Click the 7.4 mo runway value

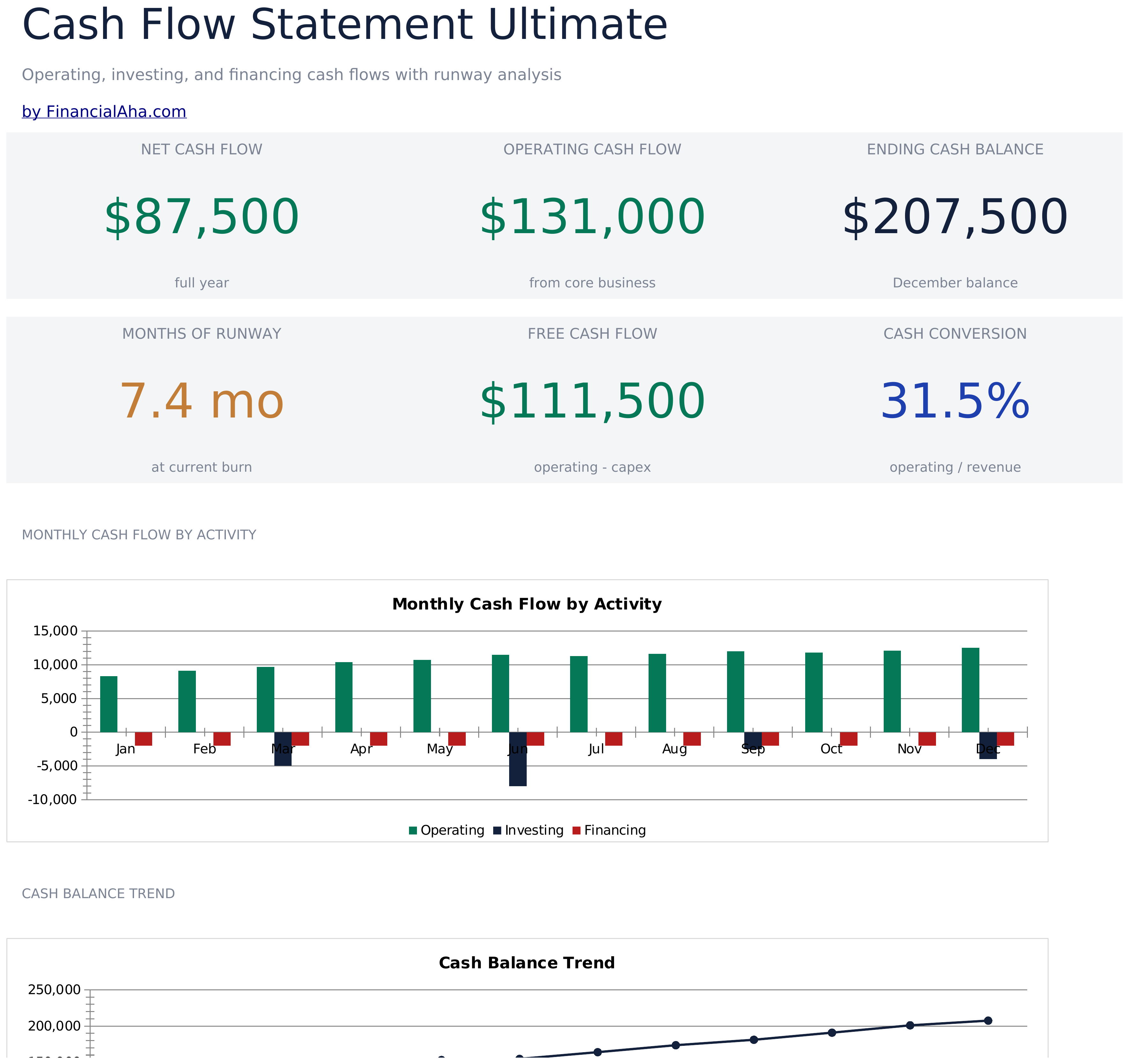pyautogui.click(x=202, y=402)
